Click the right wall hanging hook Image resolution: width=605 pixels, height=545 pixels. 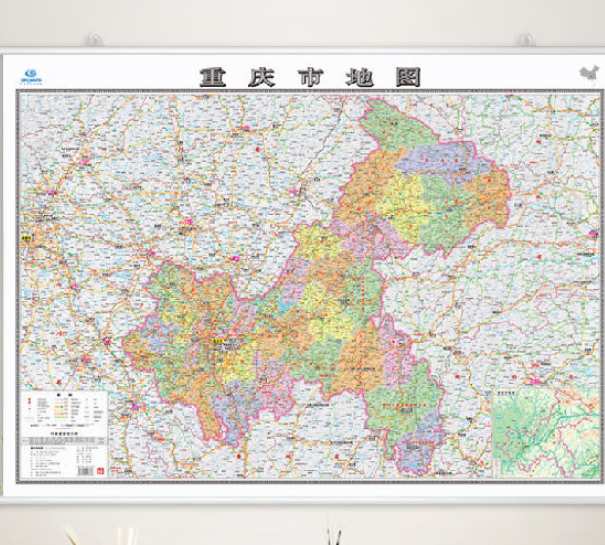pos(522,41)
